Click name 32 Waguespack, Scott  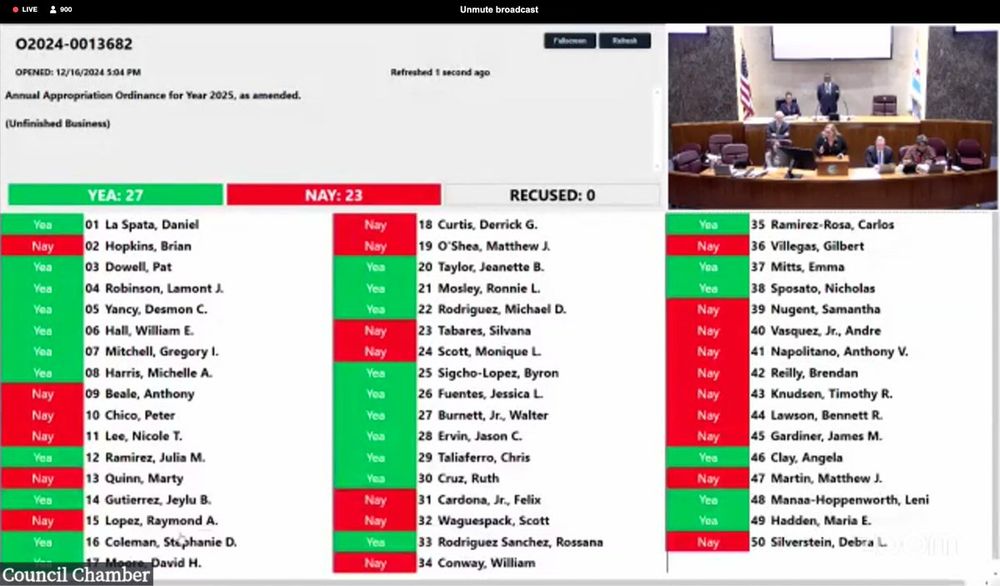pyautogui.click(x=484, y=521)
